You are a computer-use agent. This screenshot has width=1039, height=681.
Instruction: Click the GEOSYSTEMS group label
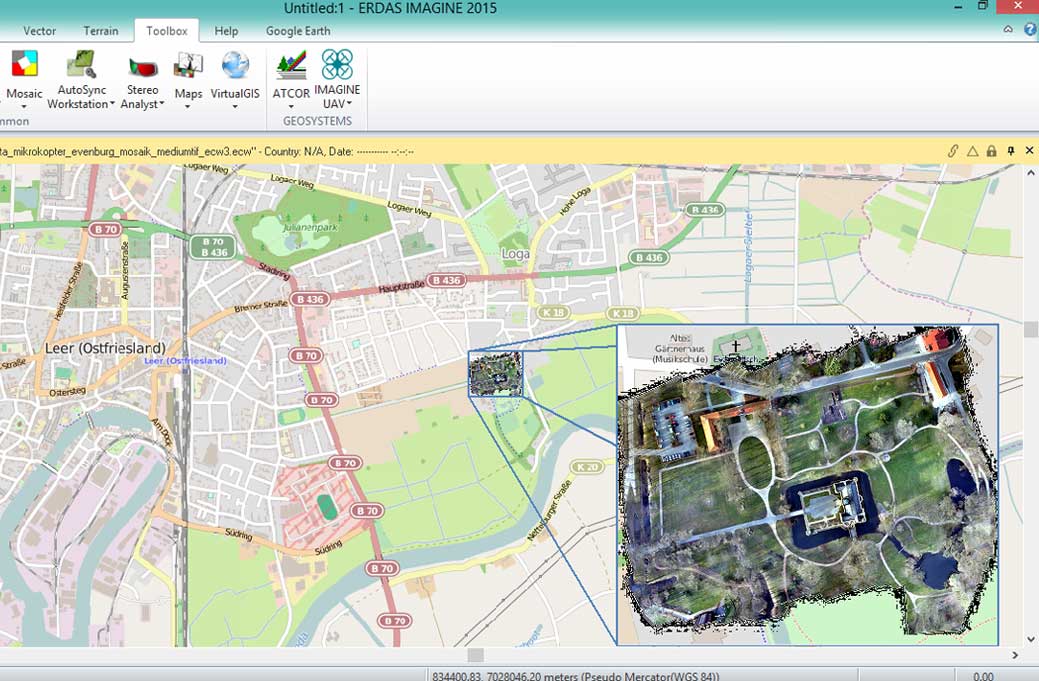tap(317, 121)
